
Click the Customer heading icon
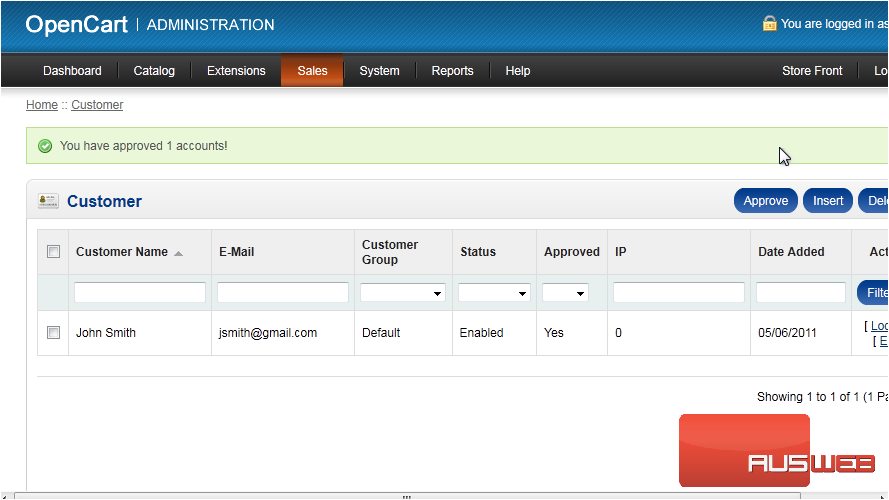(x=48, y=201)
